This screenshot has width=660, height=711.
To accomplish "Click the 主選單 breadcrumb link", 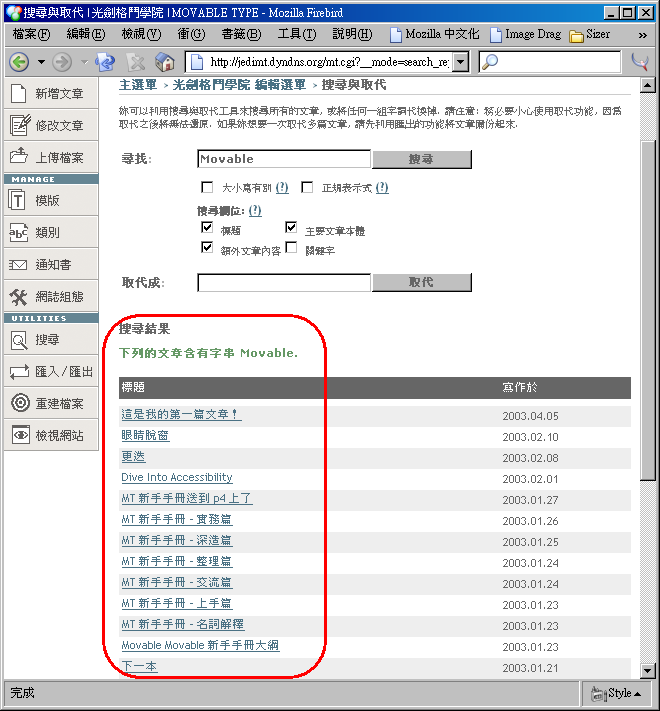I will click(x=138, y=85).
